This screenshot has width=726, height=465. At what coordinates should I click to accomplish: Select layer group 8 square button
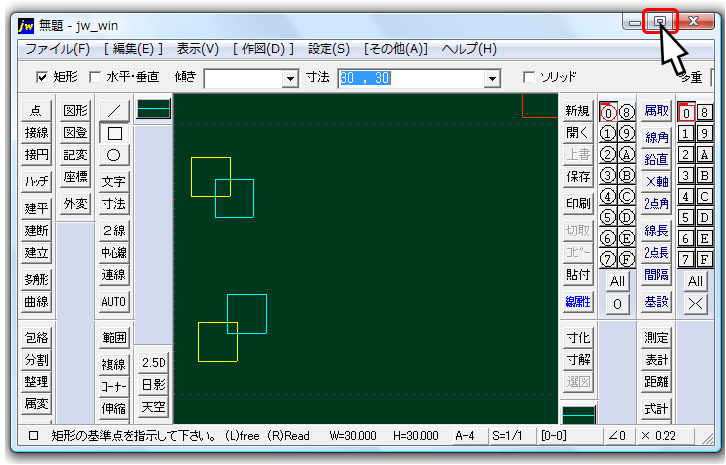tap(705, 112)
